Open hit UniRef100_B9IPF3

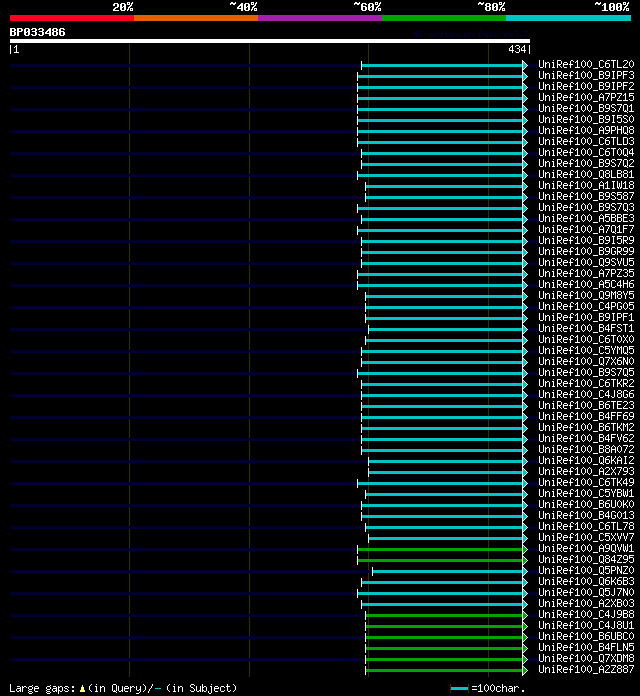pos(586,75)
